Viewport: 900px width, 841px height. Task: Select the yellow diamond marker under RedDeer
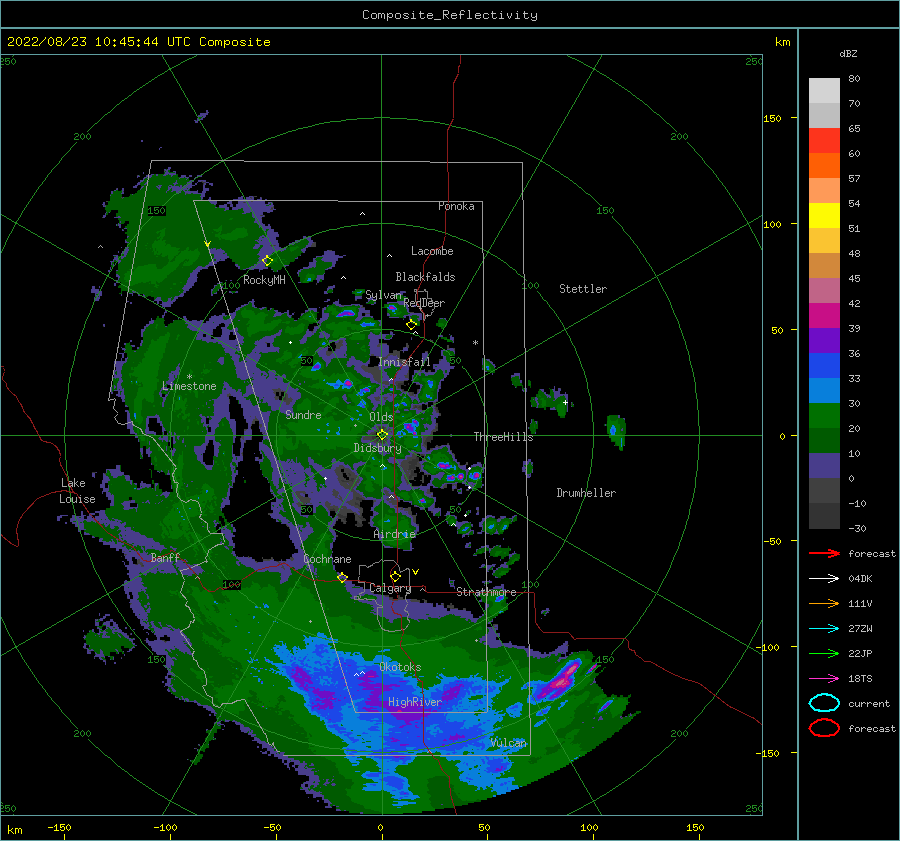tap(411, 325)
